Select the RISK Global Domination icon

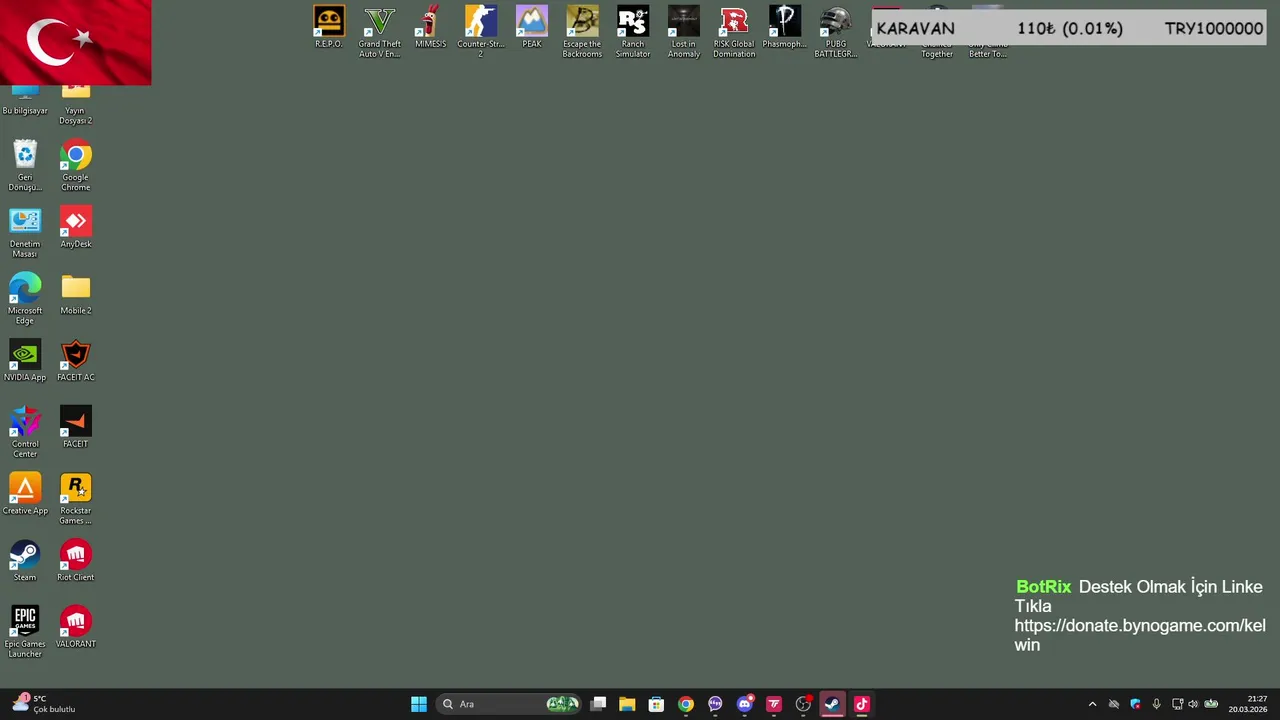734,32
